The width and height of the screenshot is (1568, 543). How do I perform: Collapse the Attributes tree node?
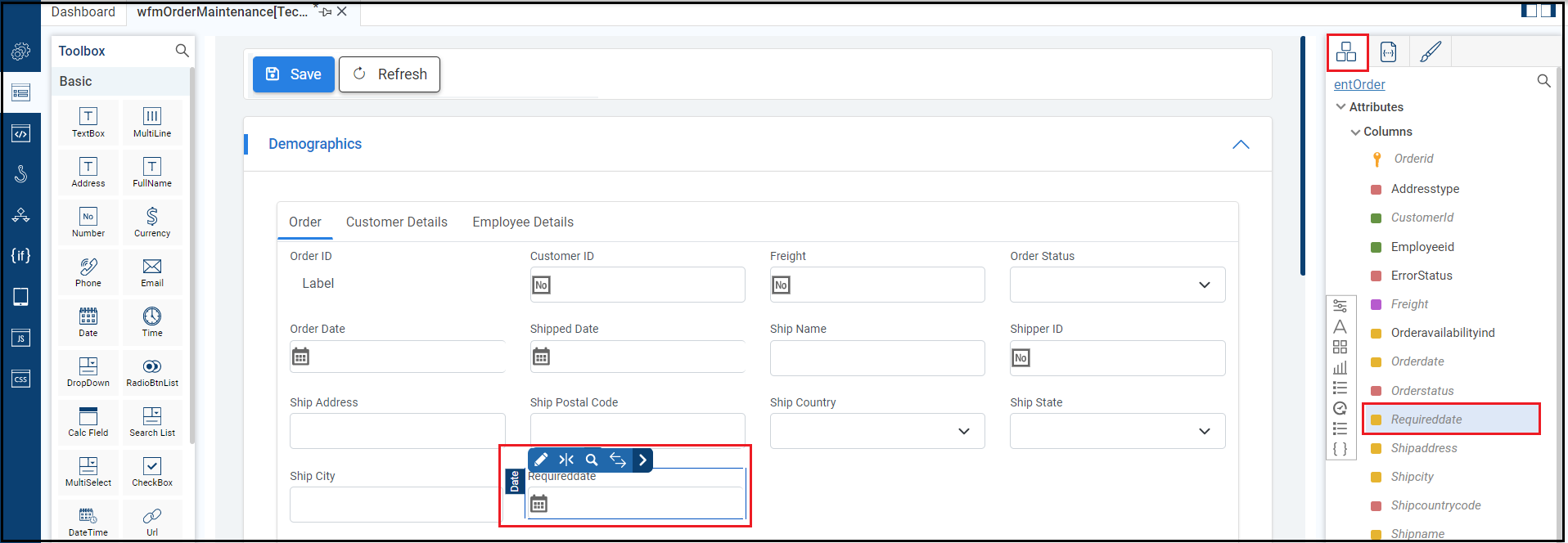pos(1340,107)
